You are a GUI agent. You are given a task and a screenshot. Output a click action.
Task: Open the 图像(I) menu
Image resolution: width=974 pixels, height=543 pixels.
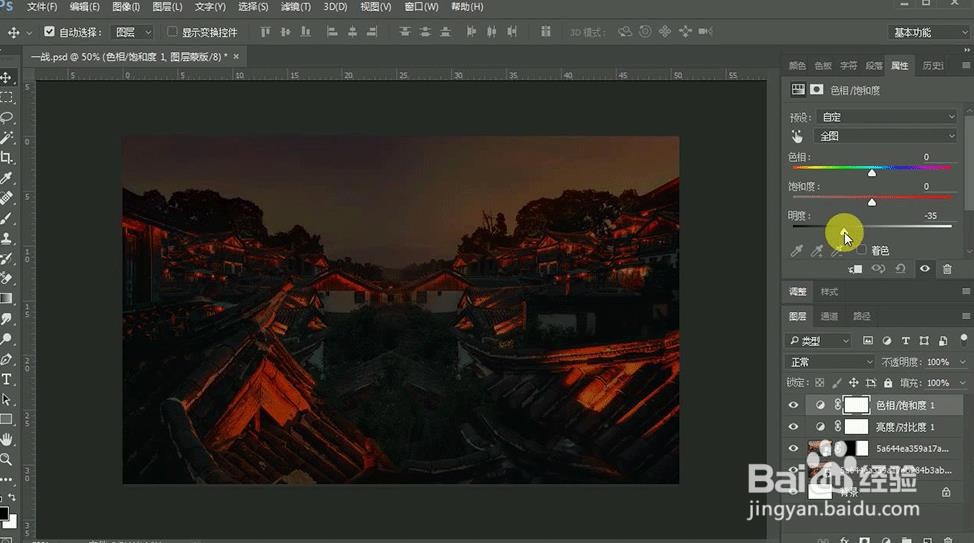[125, 7]
